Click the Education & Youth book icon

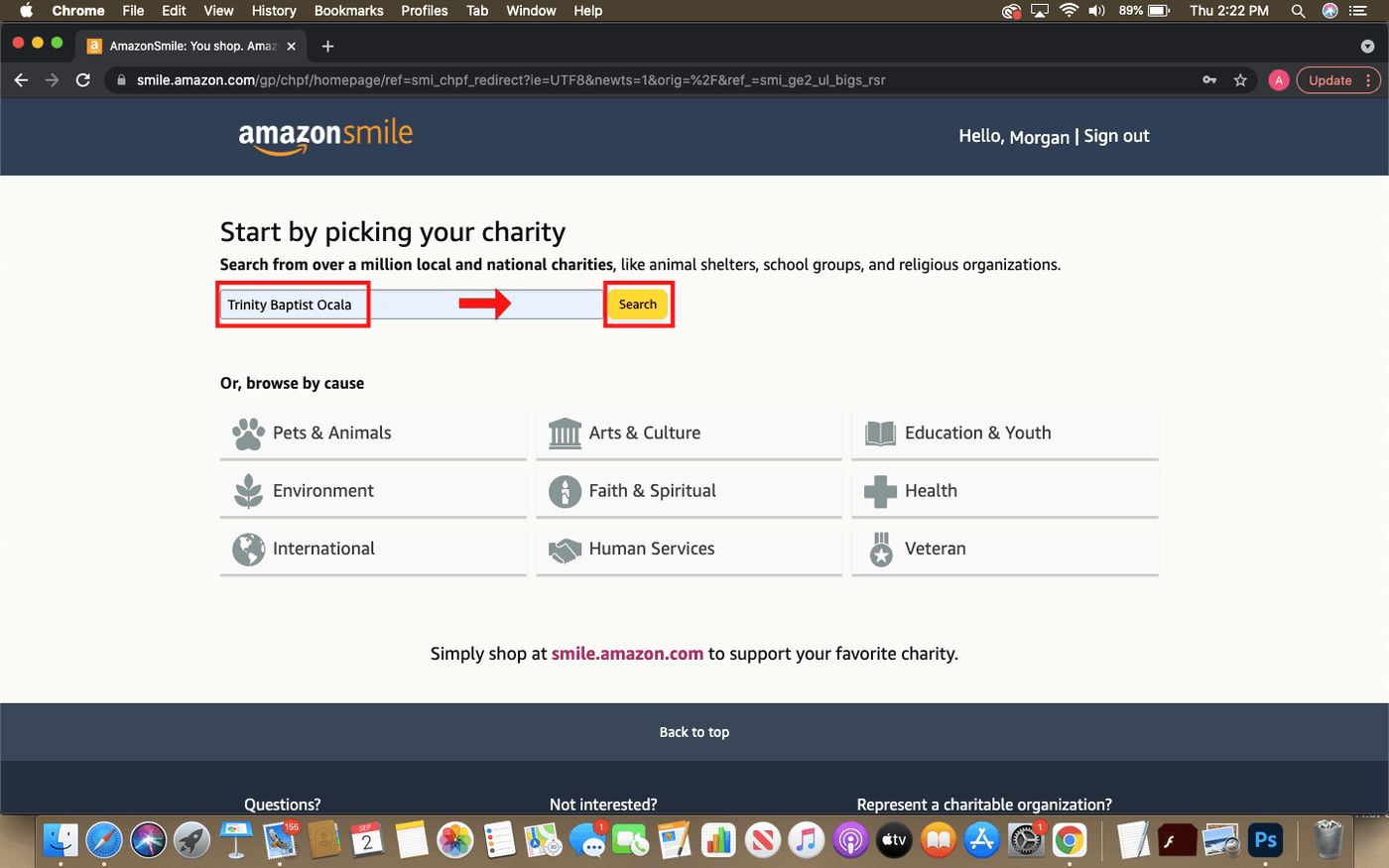[880, 434]
